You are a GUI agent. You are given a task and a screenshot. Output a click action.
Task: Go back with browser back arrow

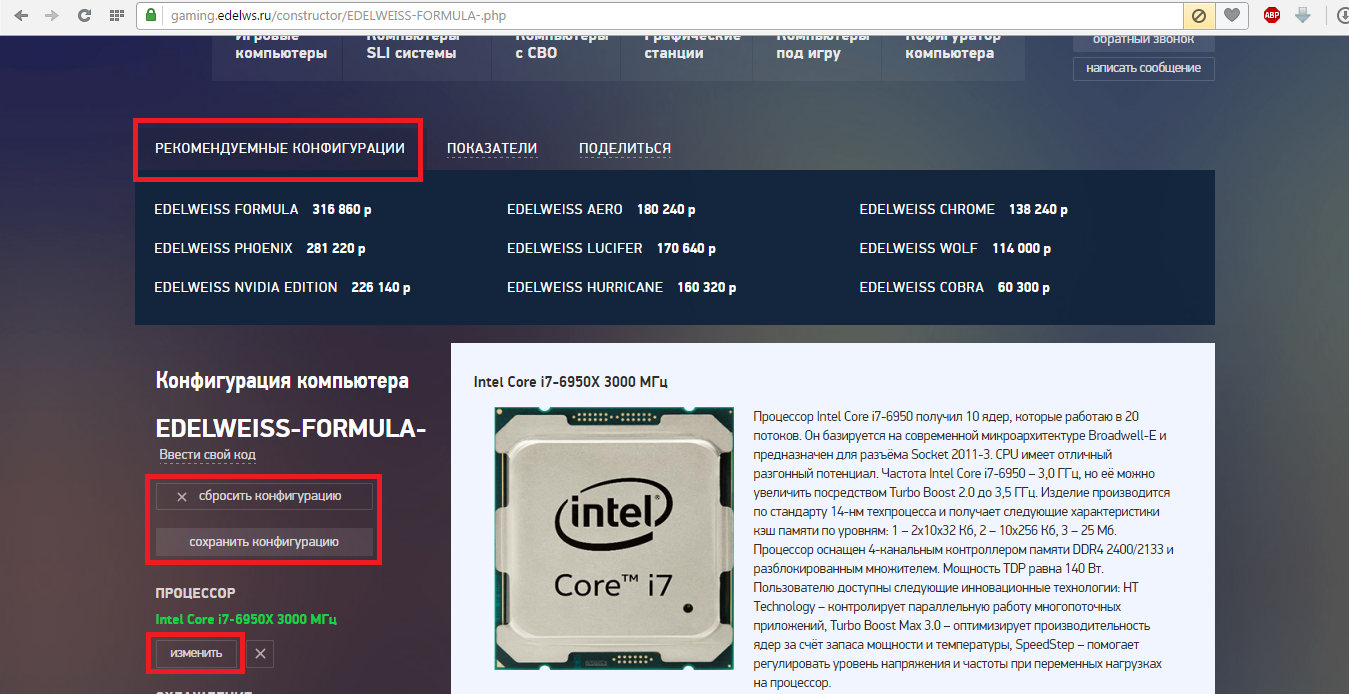click(x=22, y=15)
